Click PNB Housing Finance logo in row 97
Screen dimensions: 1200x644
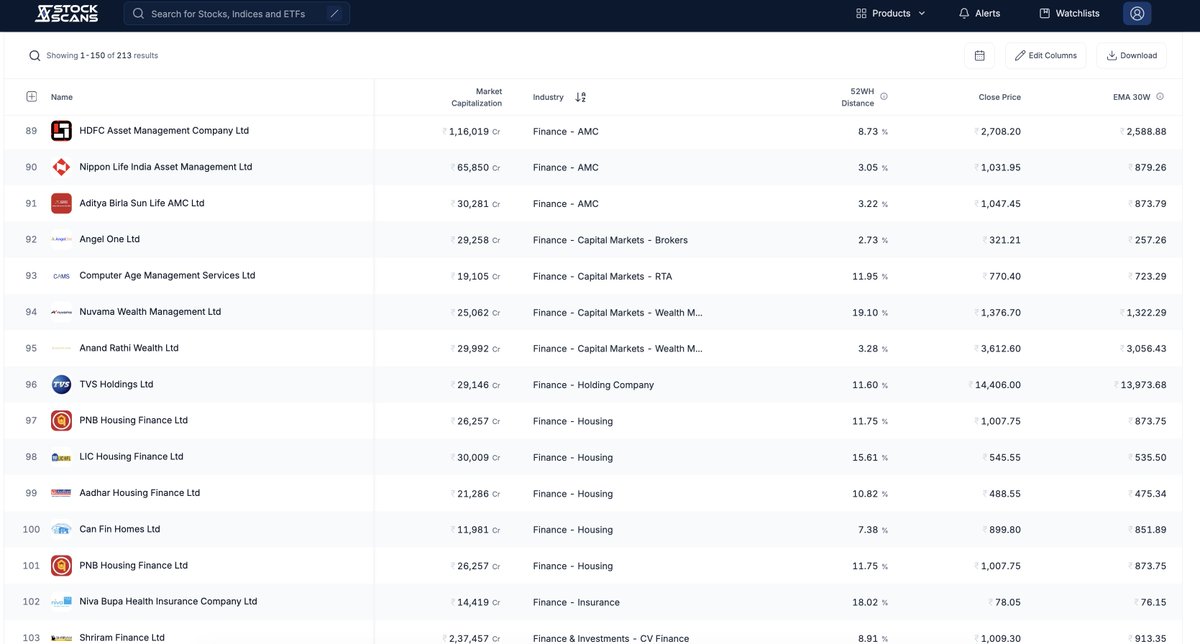(61, 421)
